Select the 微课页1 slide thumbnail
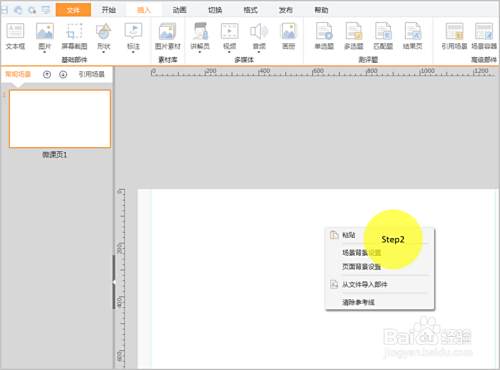The image size is (500, 370). (60, 119)
